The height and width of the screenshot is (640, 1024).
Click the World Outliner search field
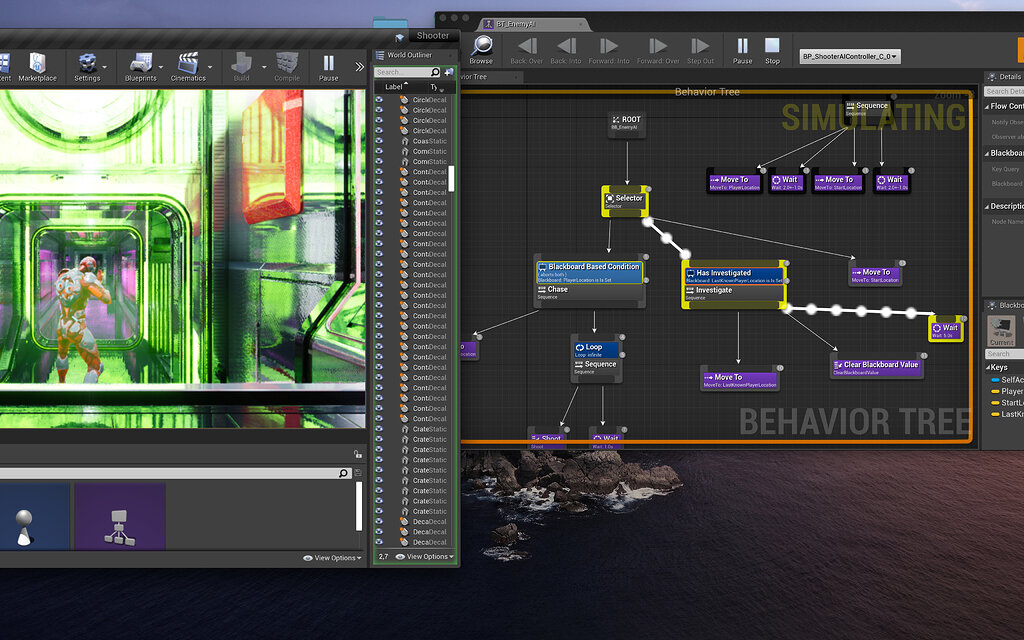coord(402,73)
